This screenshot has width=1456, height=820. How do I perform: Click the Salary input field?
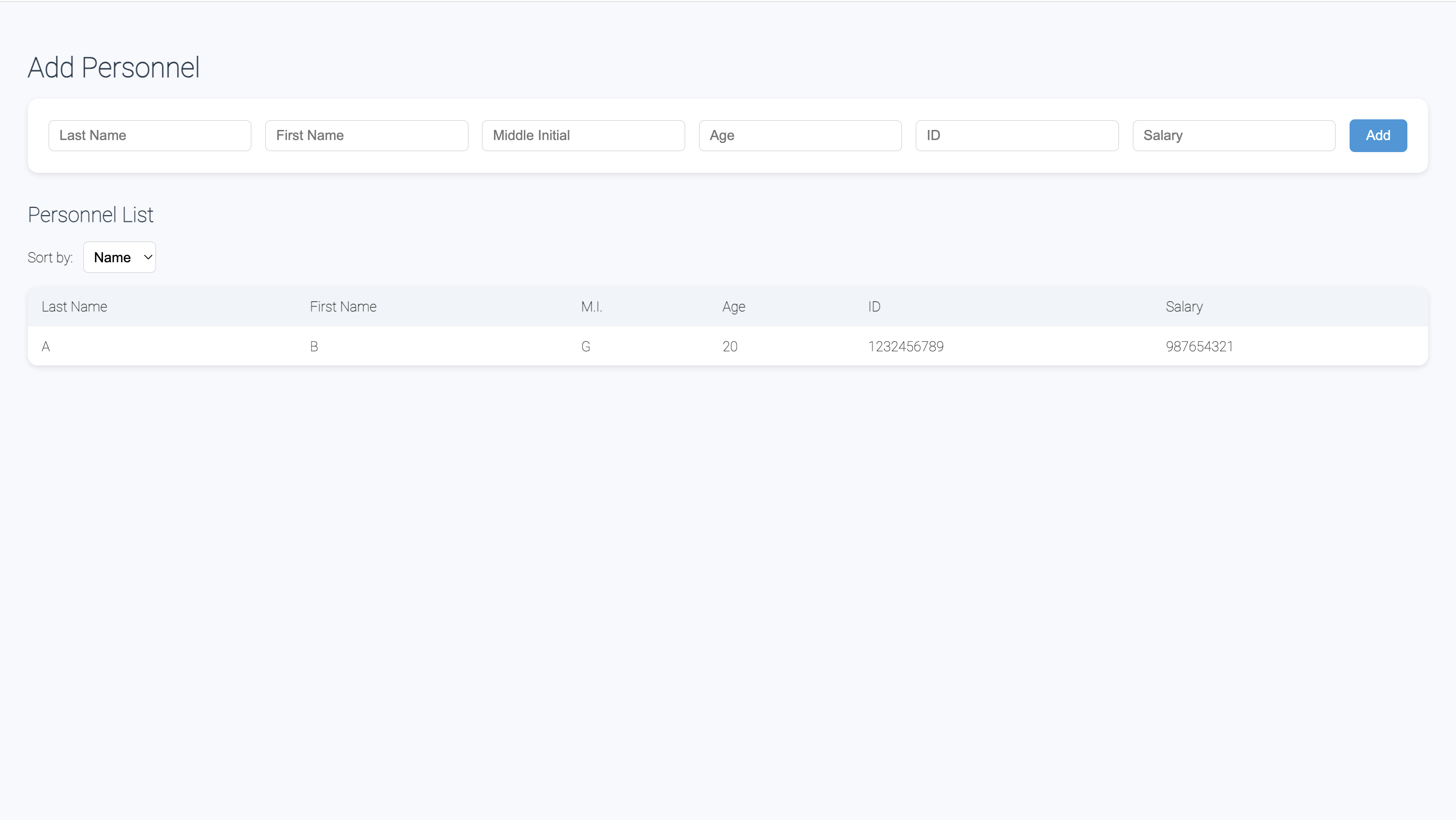[1234, 136]
